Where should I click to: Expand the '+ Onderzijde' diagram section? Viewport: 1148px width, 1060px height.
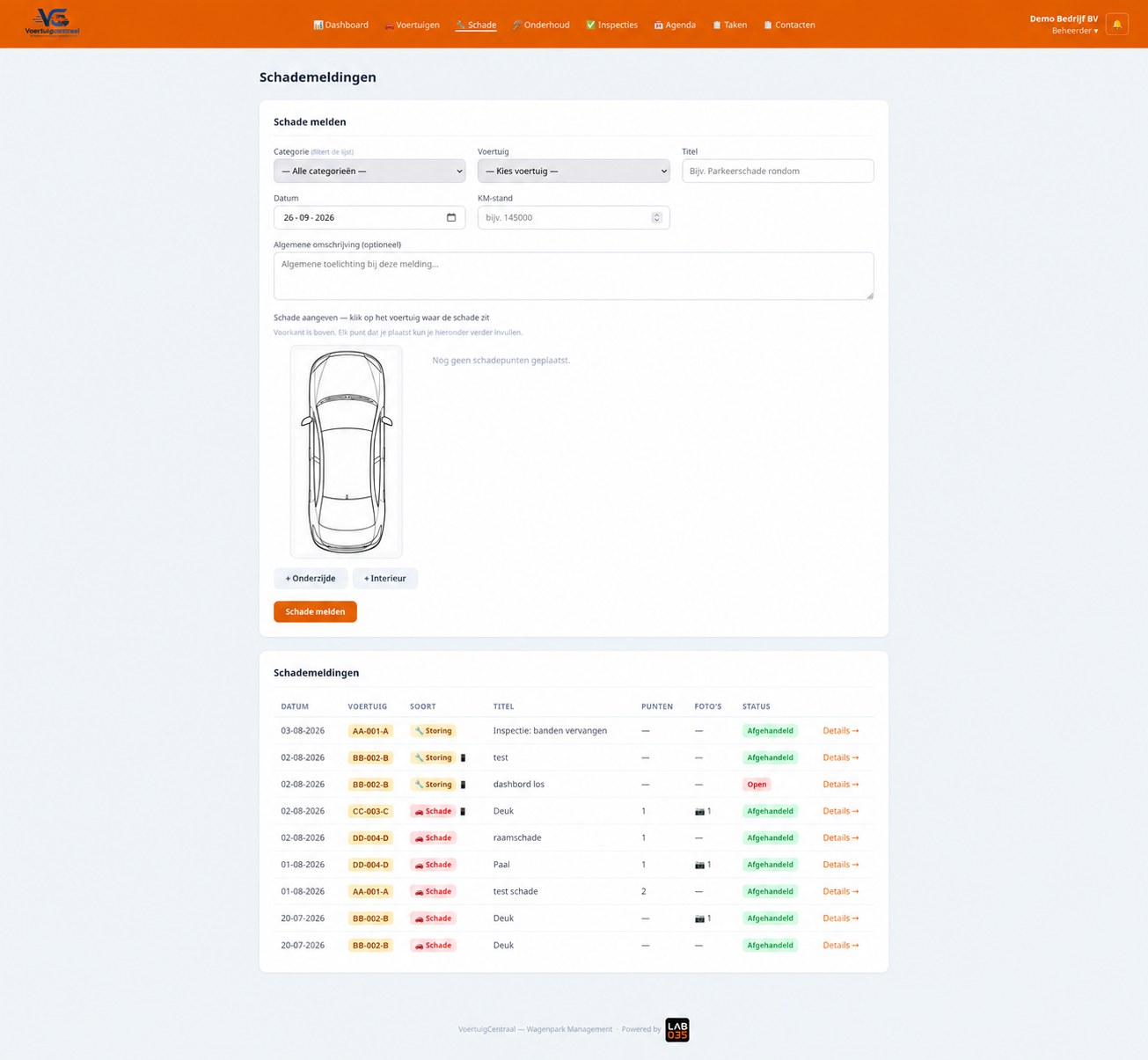[311, 579]
